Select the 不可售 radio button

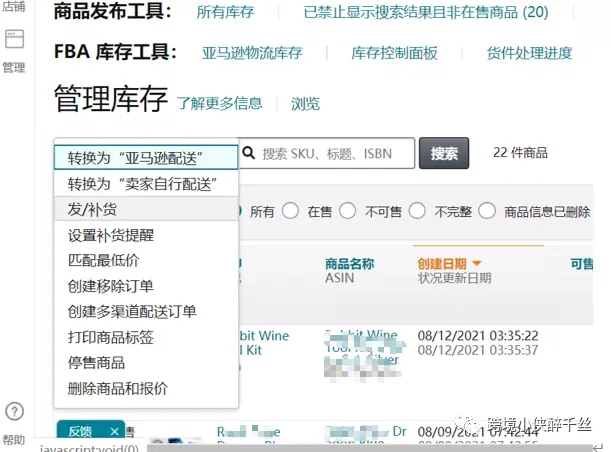347,211
